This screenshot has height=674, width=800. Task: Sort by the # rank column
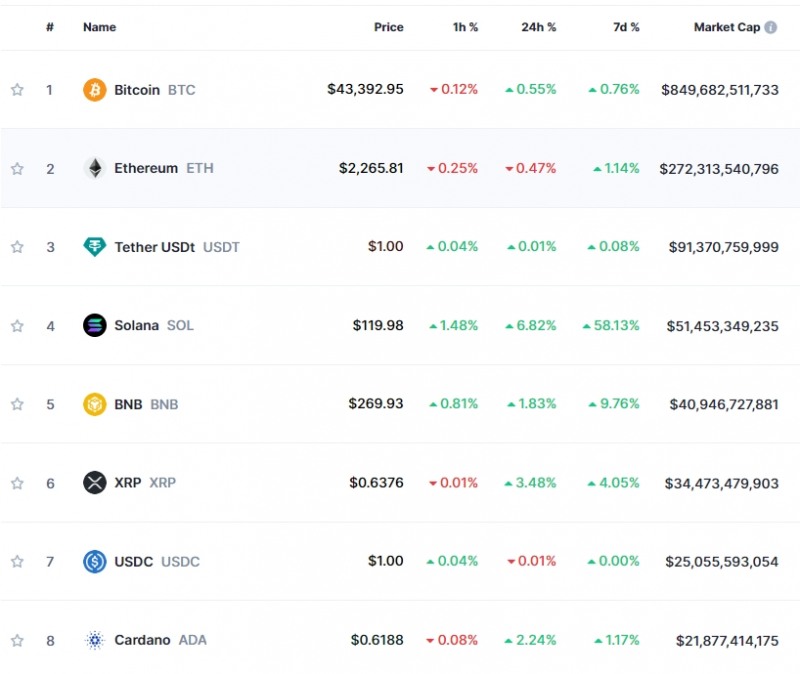[x=49, y=27]
